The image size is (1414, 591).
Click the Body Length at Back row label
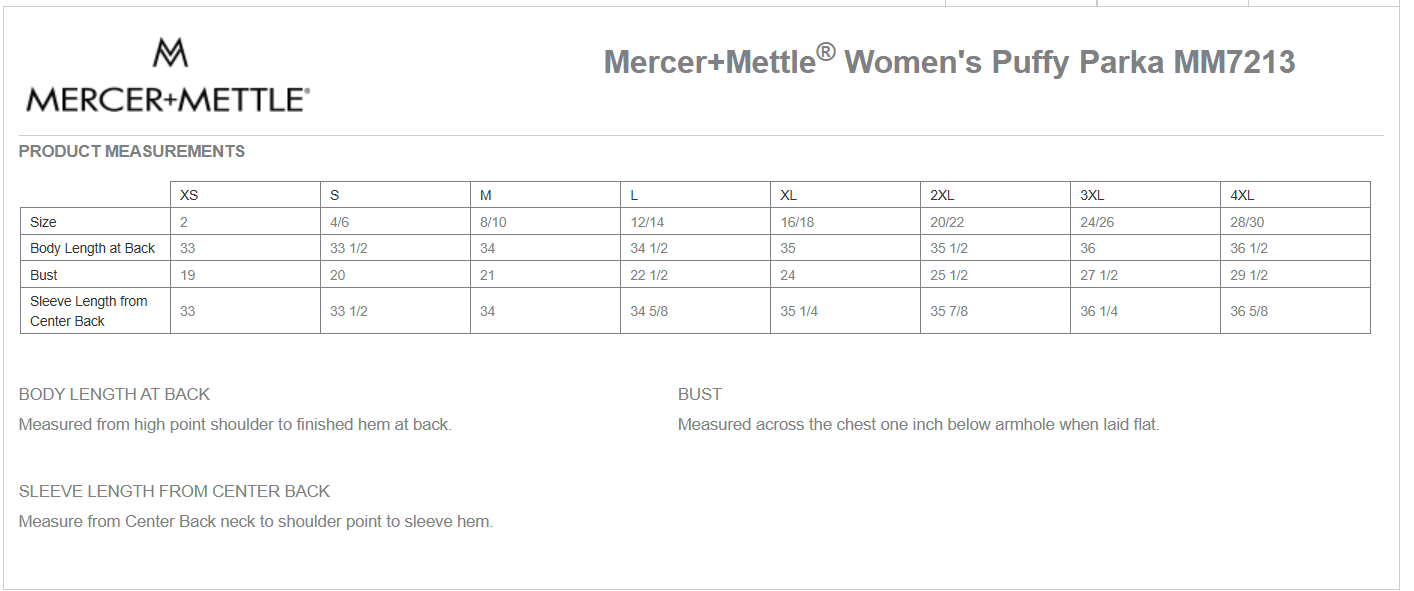coord(93,248)
